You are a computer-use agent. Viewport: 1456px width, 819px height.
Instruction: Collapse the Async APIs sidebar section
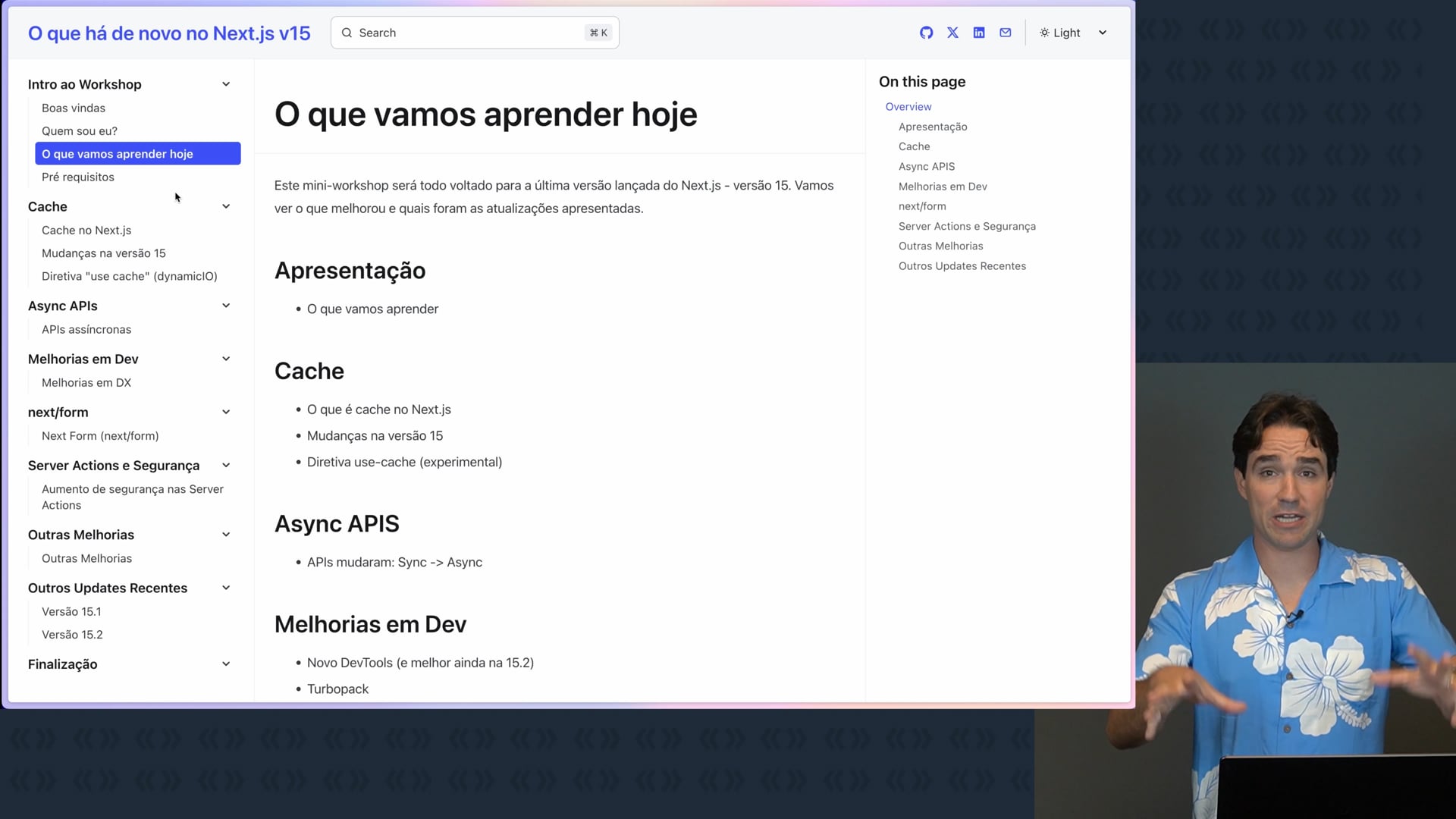click(x=226, y=306)
